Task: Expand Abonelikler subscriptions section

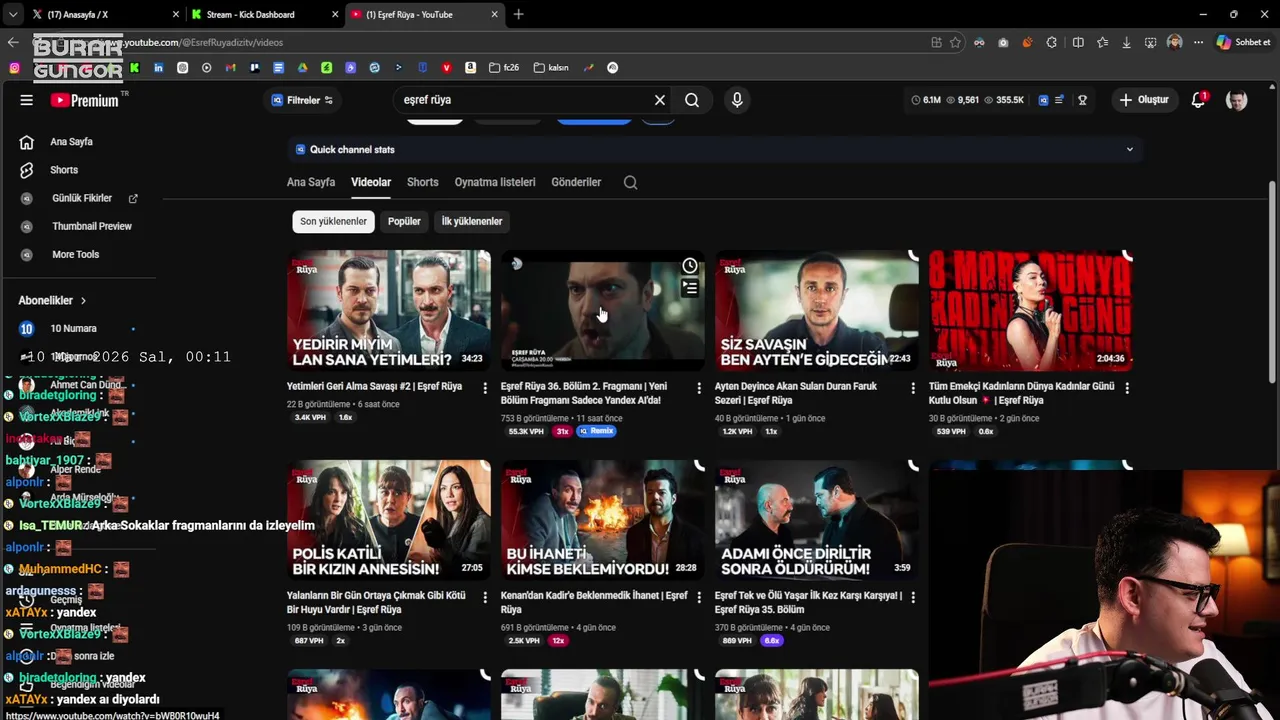Action: pyautogui.click(x=52, y=300)
